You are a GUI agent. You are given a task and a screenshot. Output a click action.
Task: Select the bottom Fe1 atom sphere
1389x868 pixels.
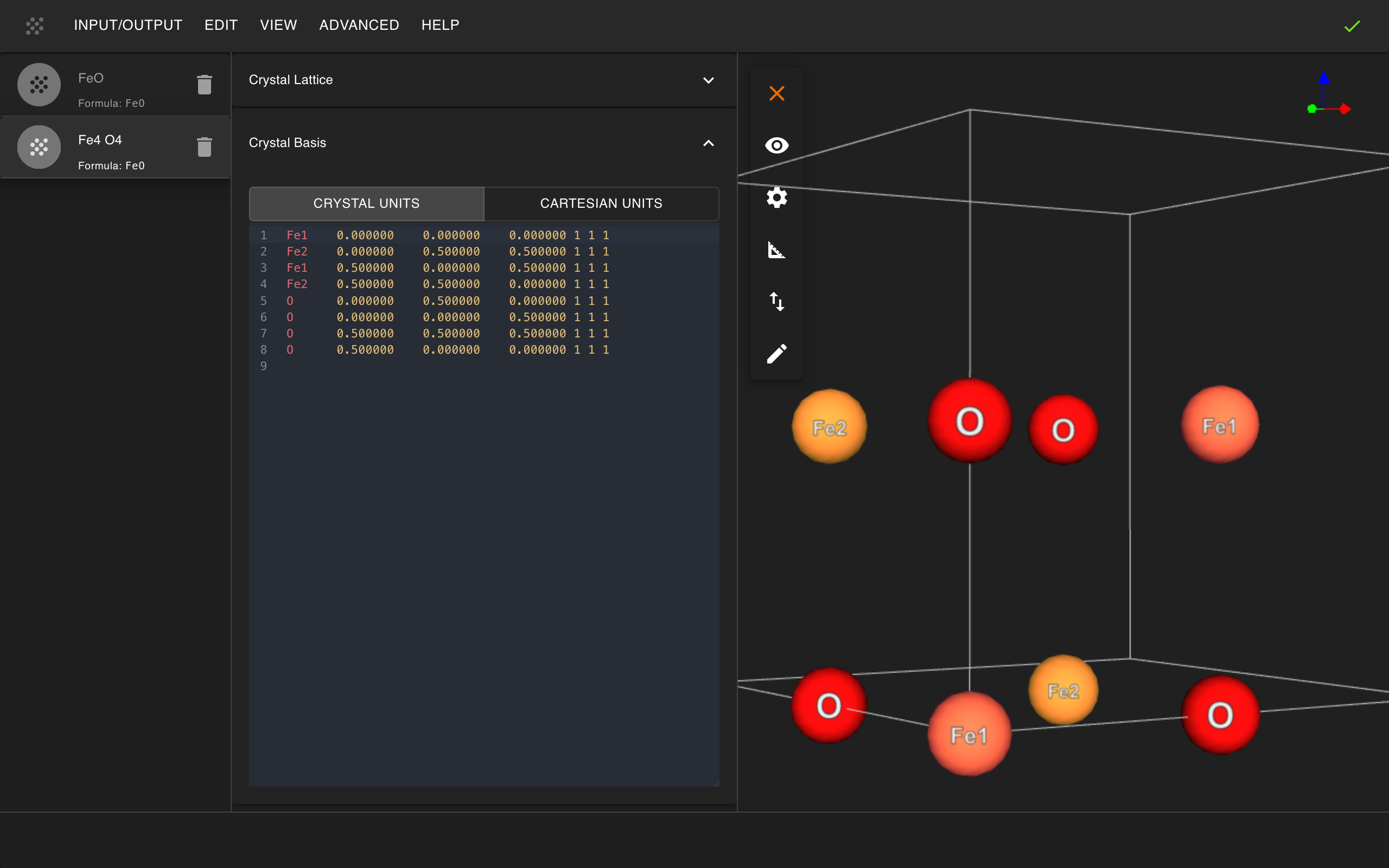(x=970, y=733)
